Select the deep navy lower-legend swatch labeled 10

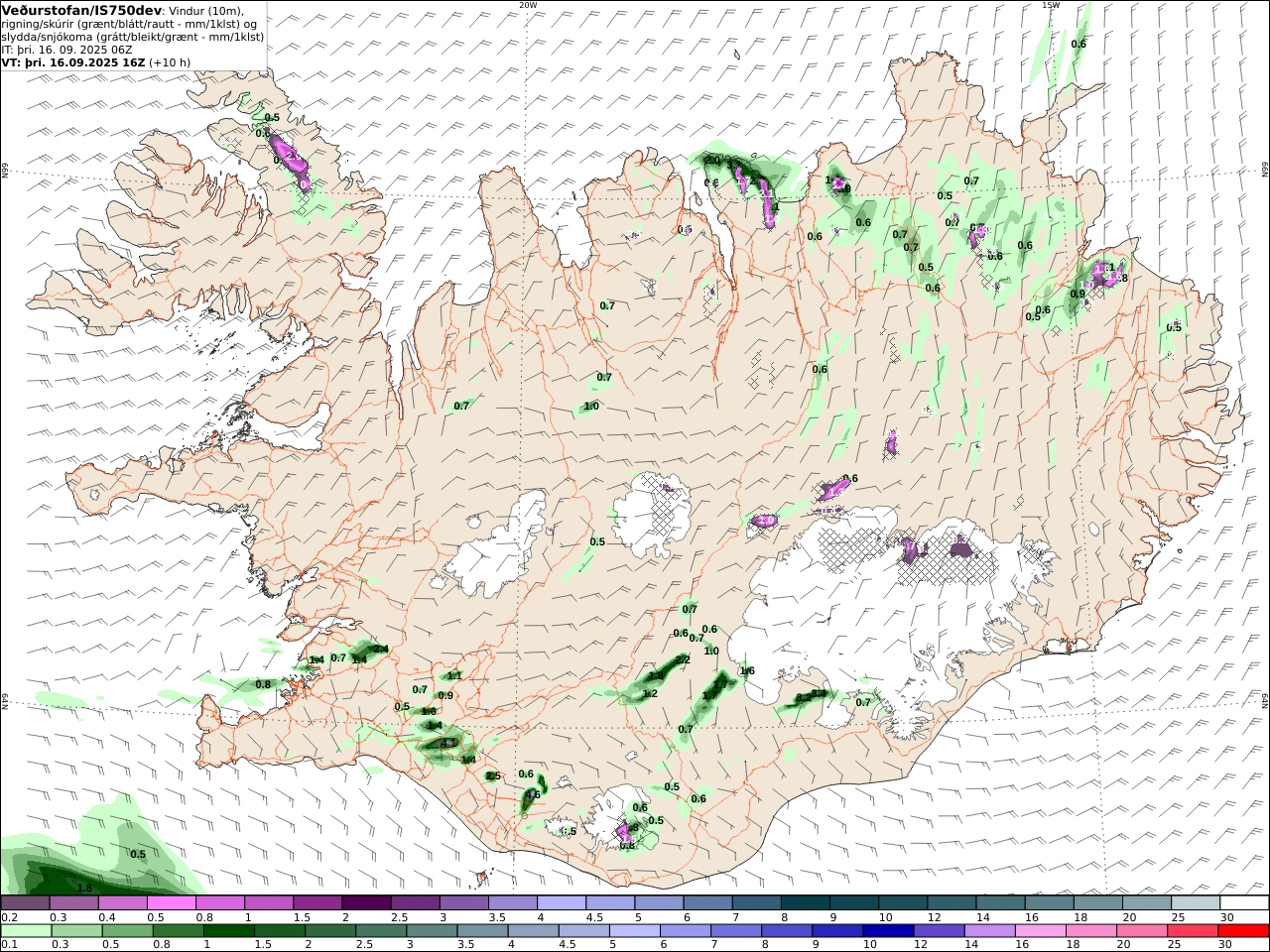pyautogui.click(x=888, y=931)
